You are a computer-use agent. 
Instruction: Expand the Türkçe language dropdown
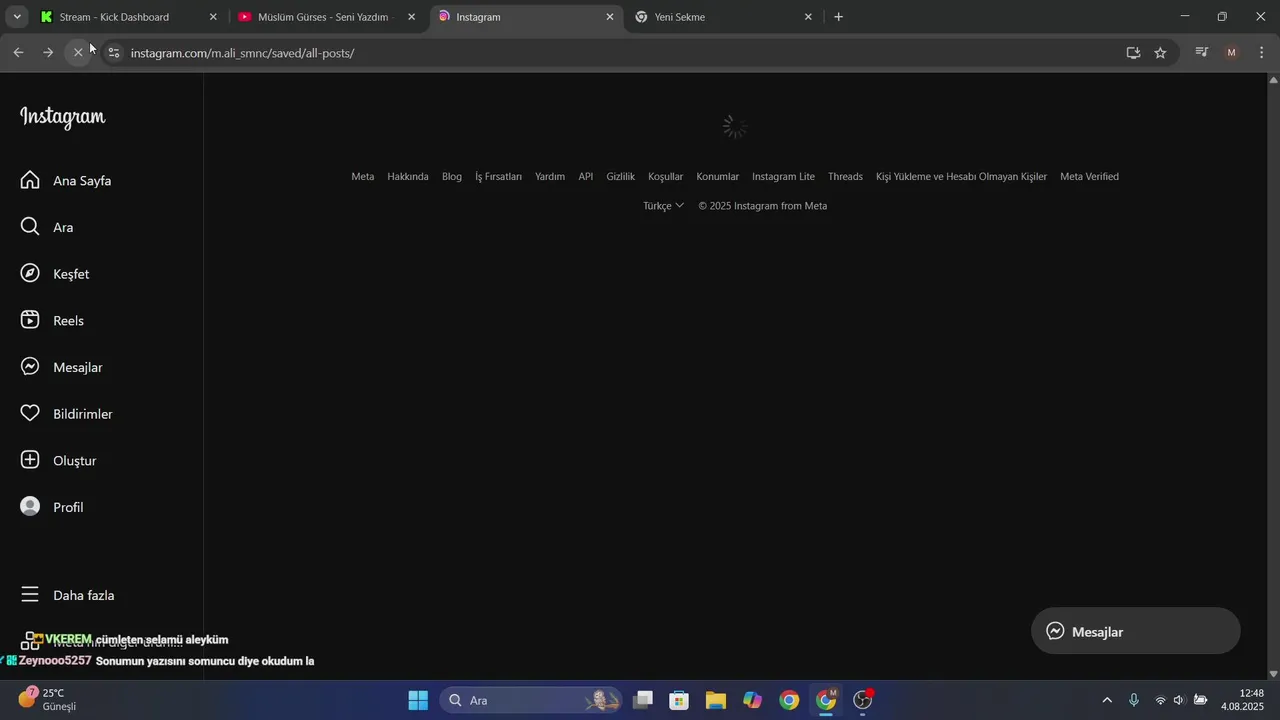click(663, 205)
